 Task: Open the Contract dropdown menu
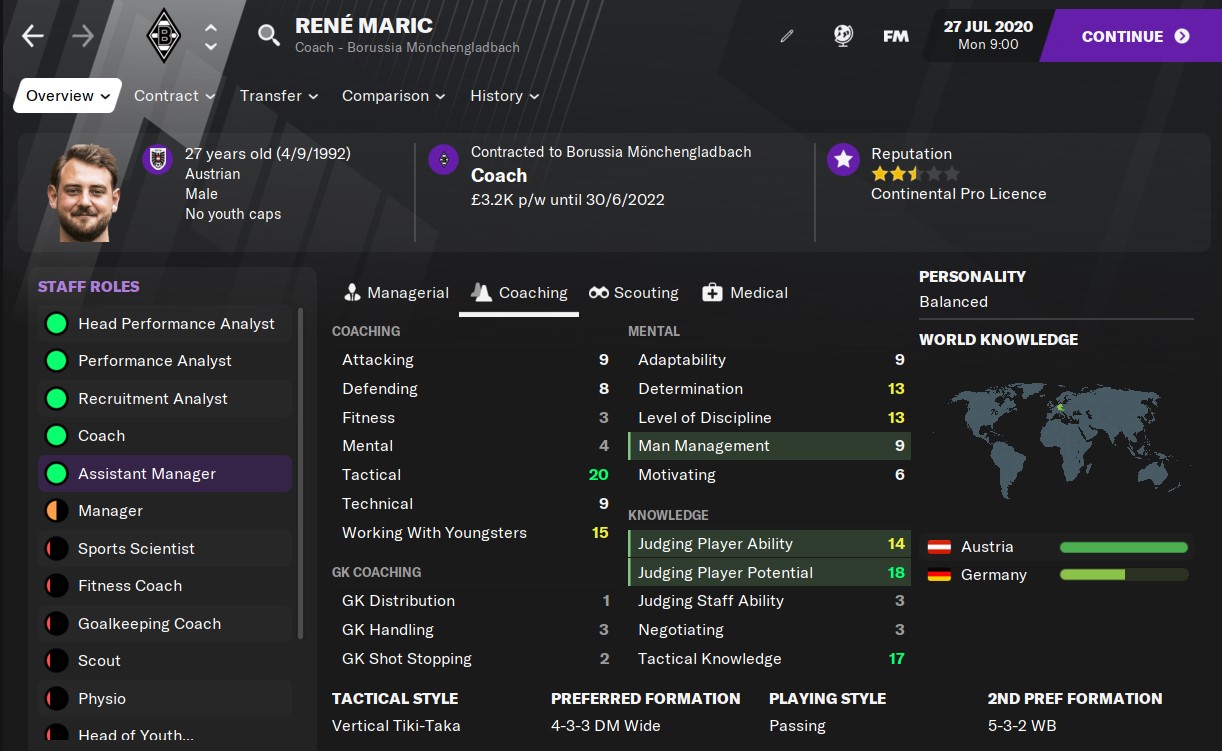coord(175,96)
